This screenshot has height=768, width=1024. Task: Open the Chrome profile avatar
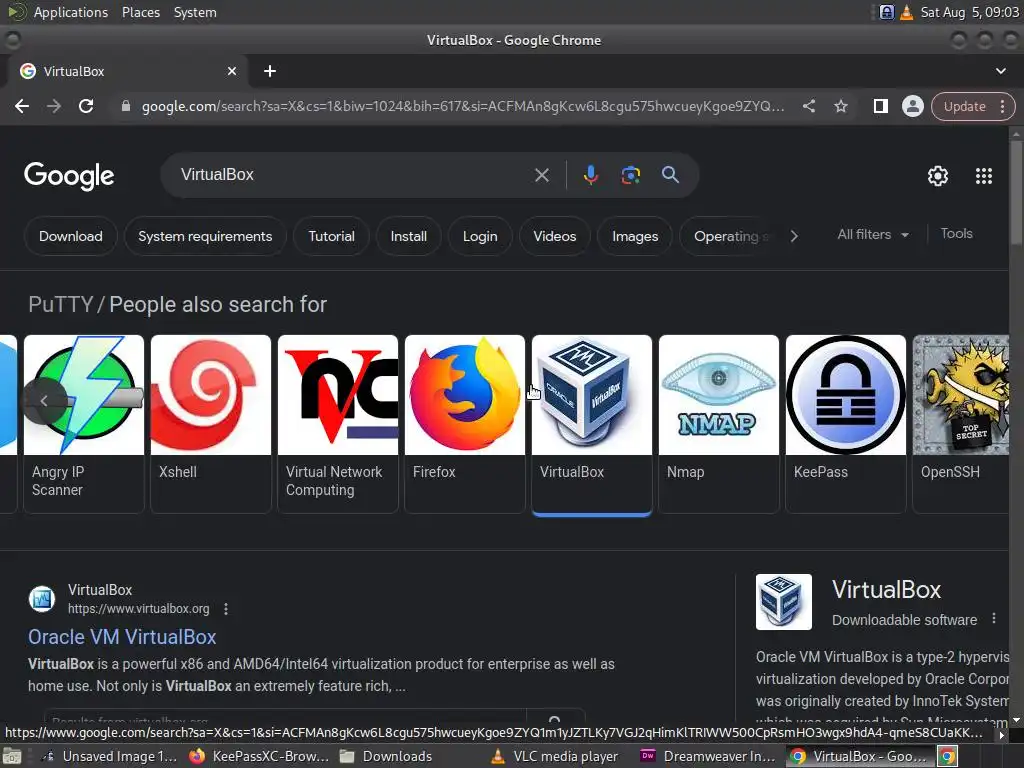tap(912, 106)
